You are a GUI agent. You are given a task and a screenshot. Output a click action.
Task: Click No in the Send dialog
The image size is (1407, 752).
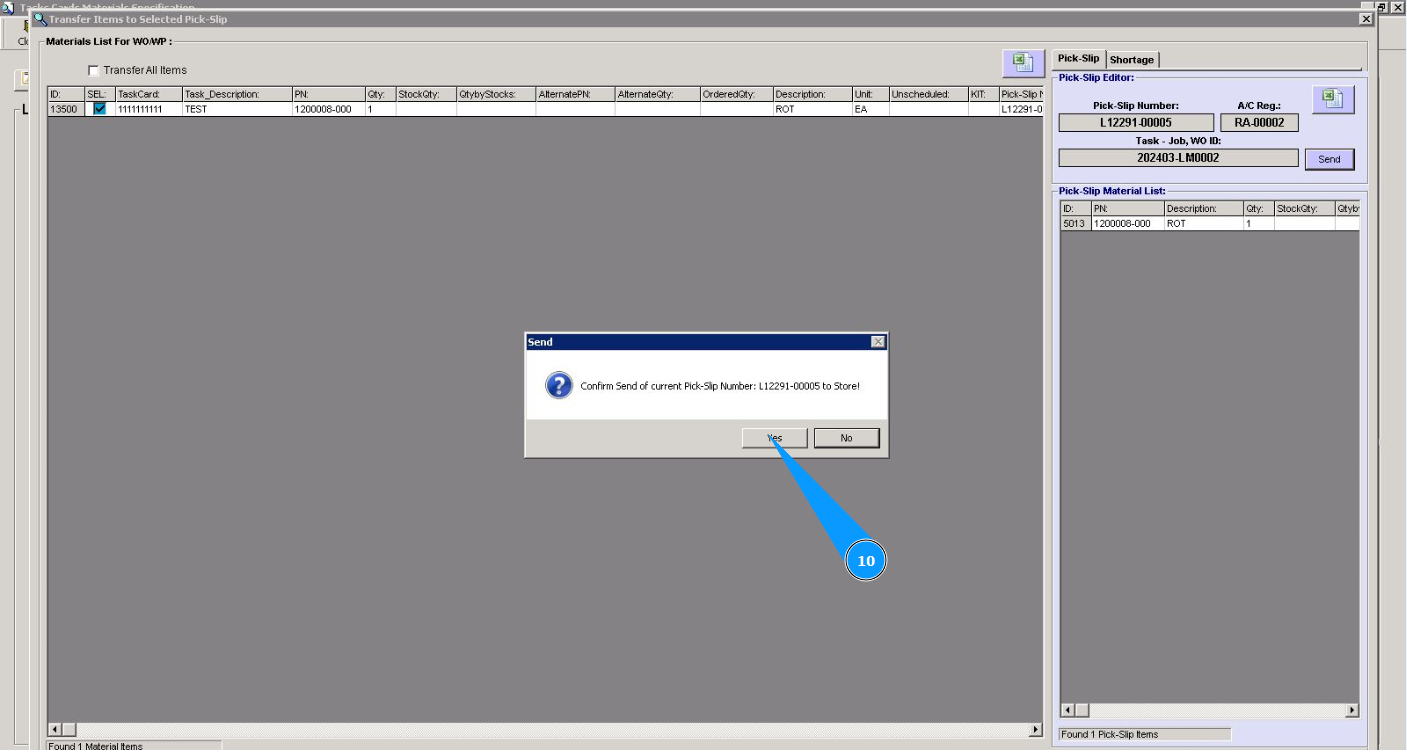tap(846, 438)
